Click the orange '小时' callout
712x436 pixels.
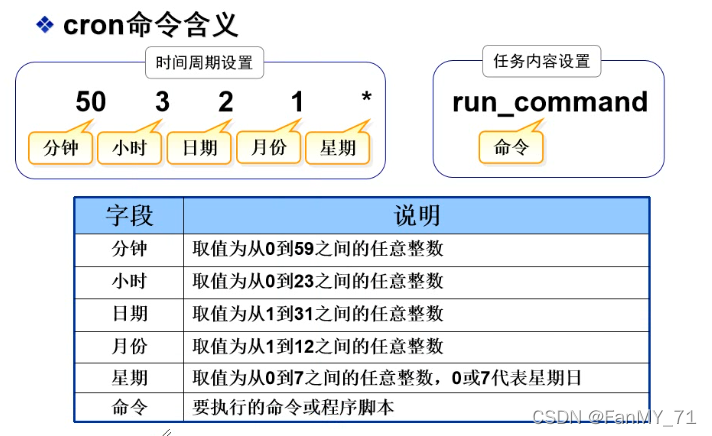point(130,148)
